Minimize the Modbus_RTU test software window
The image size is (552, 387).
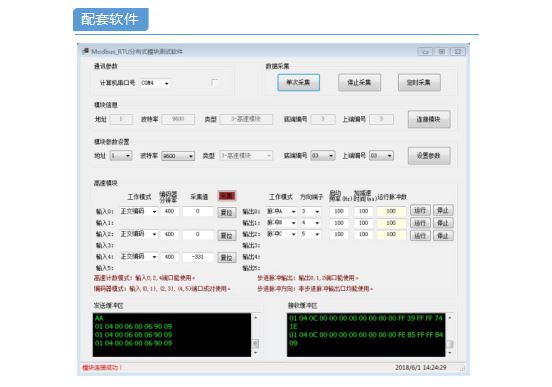click(425, 52)
